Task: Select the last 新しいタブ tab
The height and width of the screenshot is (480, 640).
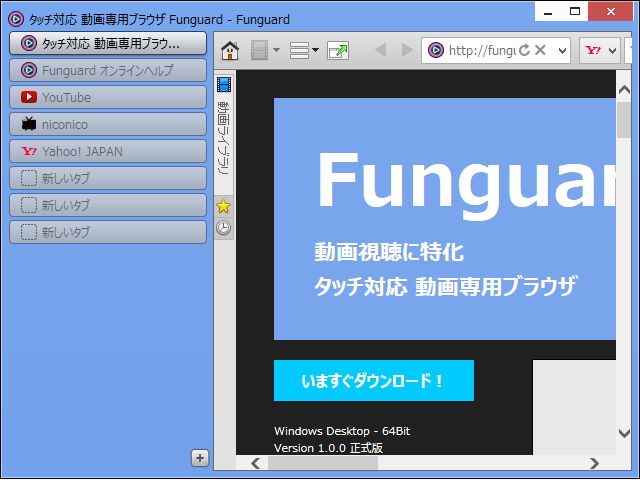Action: point(108,232)
